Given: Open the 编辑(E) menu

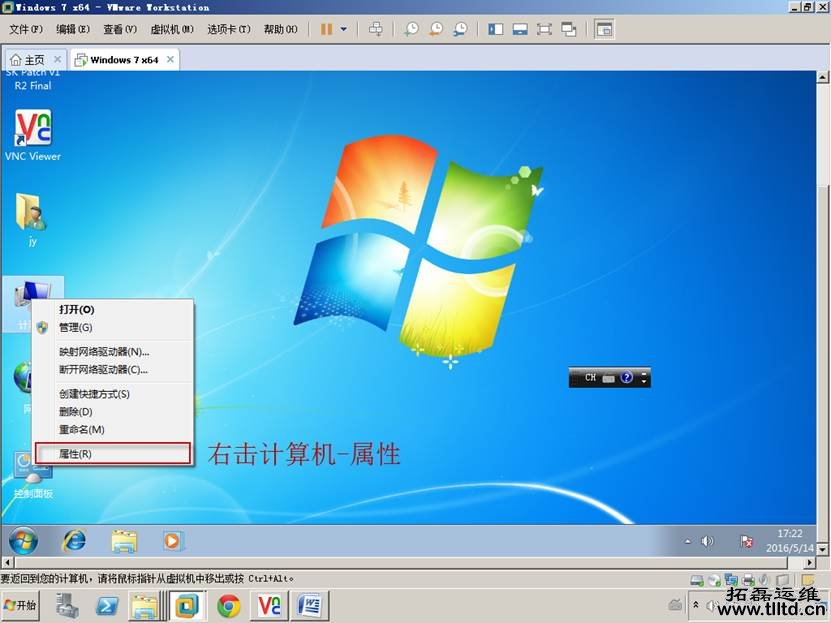Looking at the screenshot, I should point(73,29).
